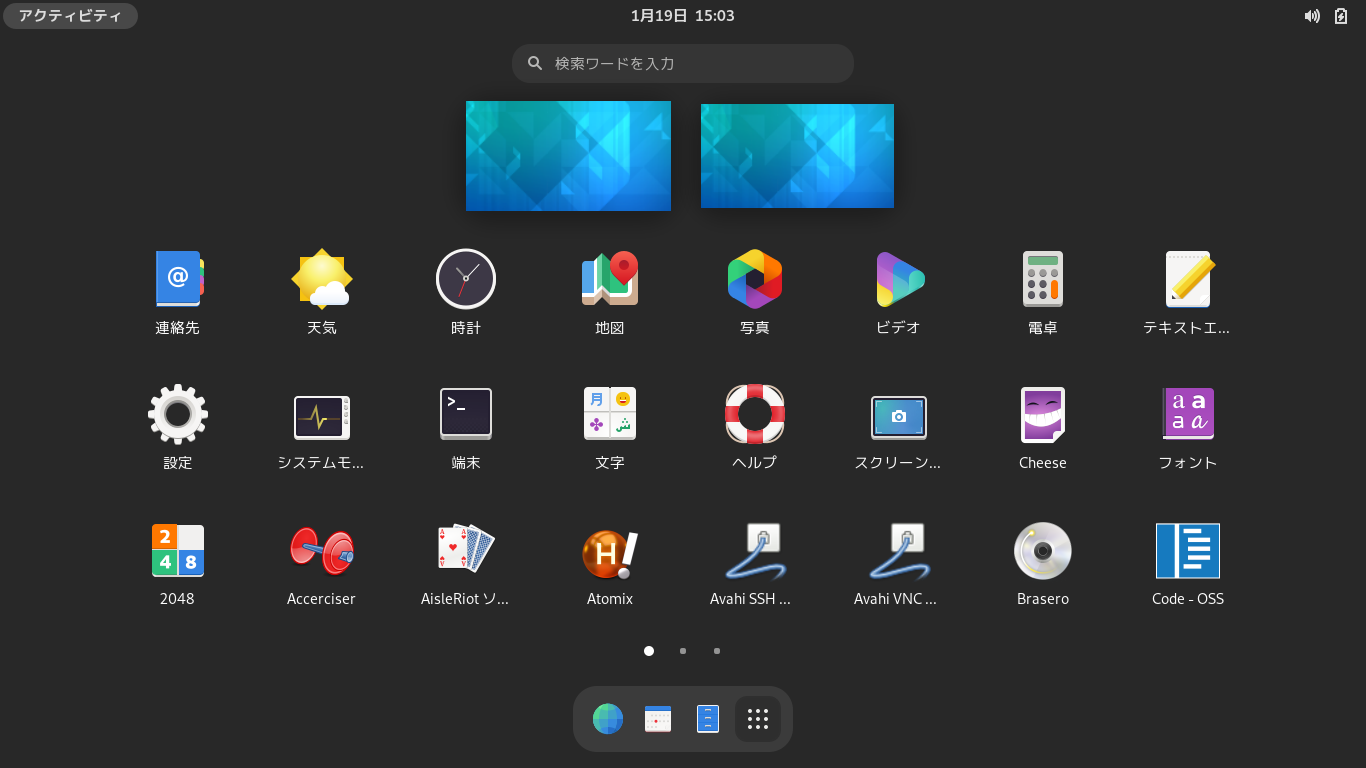The width and height of the screenshot is (1366, 768).
Task: Start the 2048 game
Action: [178, 550]
